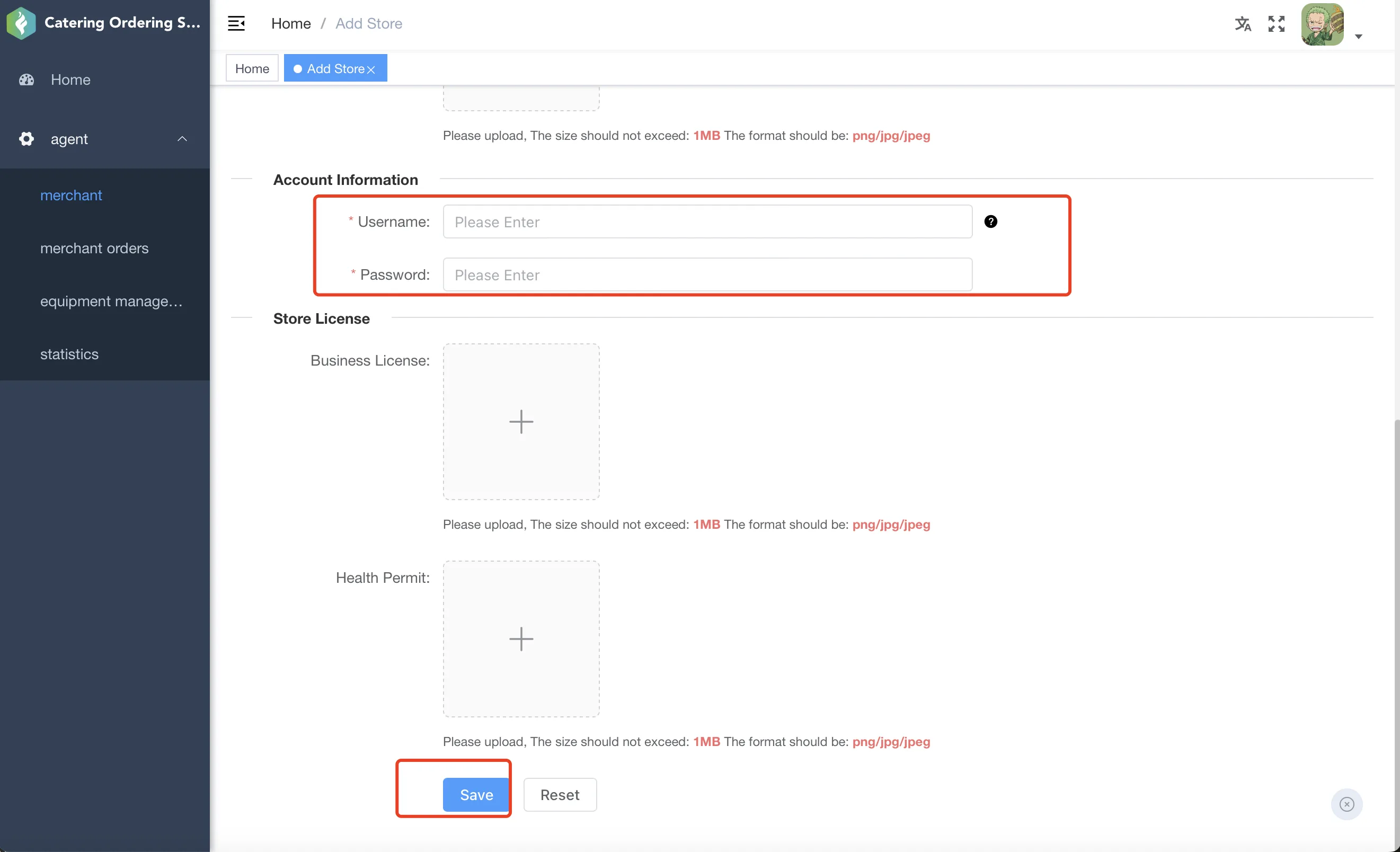Select the merchant submenu item
1400x852 pixels.
(x=104, y=195)
